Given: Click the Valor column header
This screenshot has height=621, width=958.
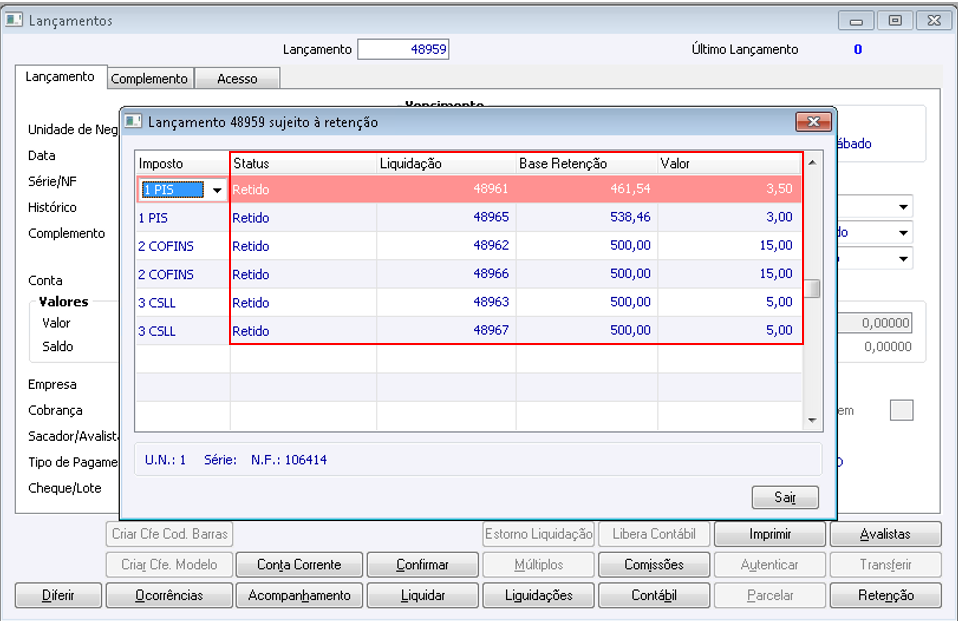Looking at the screenshot, I should pos(730,163).
